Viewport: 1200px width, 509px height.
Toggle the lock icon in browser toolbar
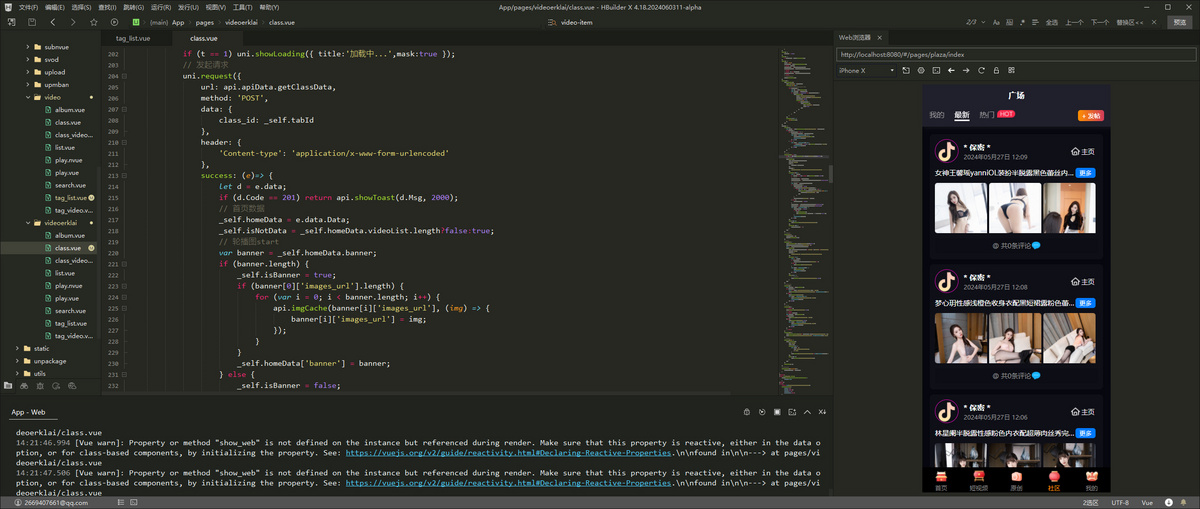996,70
